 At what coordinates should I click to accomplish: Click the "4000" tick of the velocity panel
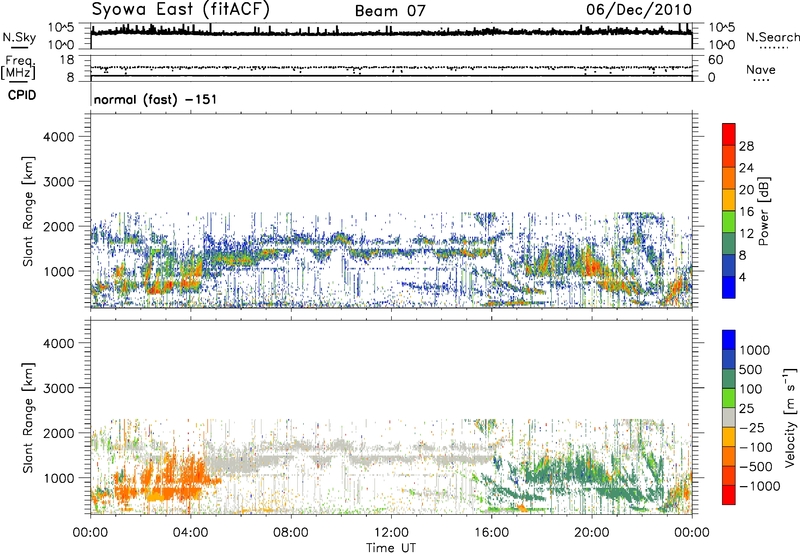pos(58,343)
